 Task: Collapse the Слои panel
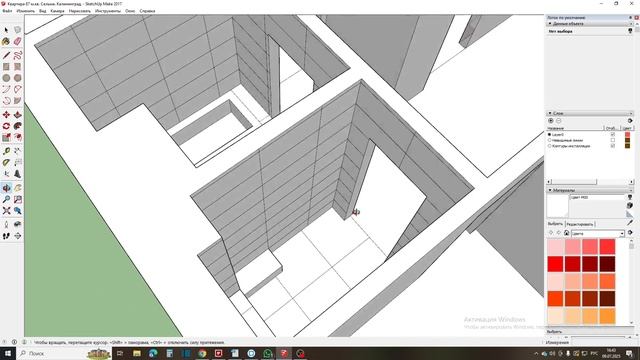click(550, 113)
